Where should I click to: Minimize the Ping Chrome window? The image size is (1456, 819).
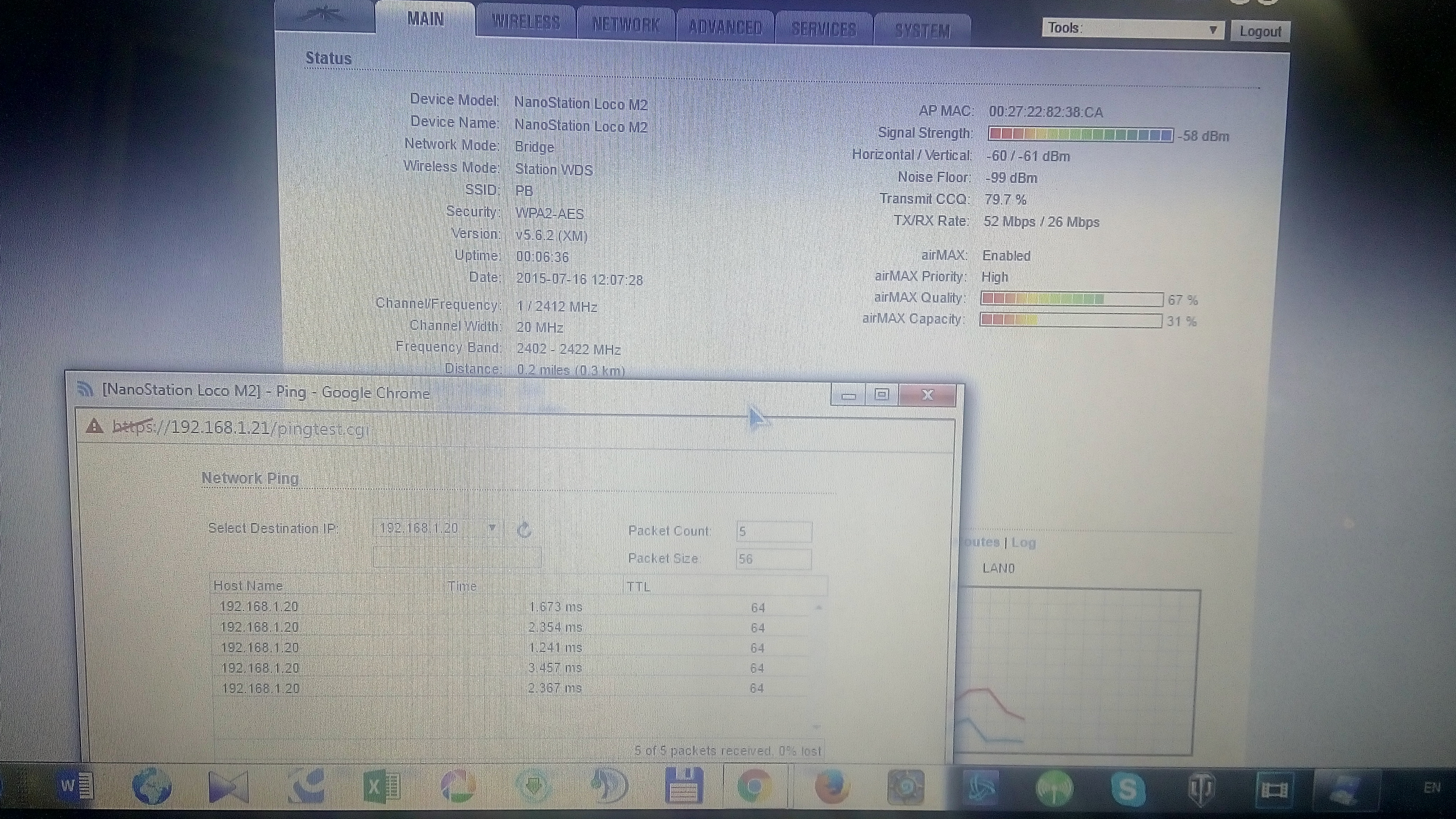pos(848,395)
